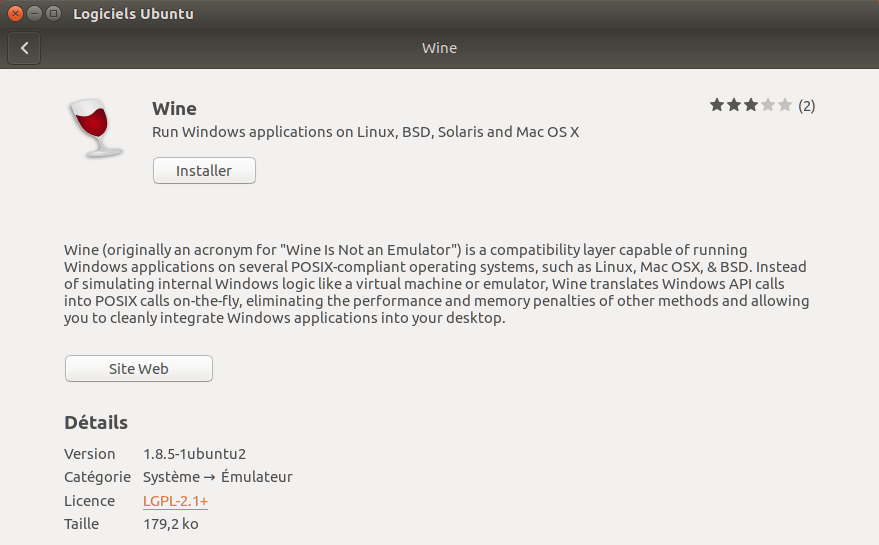Screen dimensions: 879x545
Task: Click the Installer button
Action: (x=204, y=170)
